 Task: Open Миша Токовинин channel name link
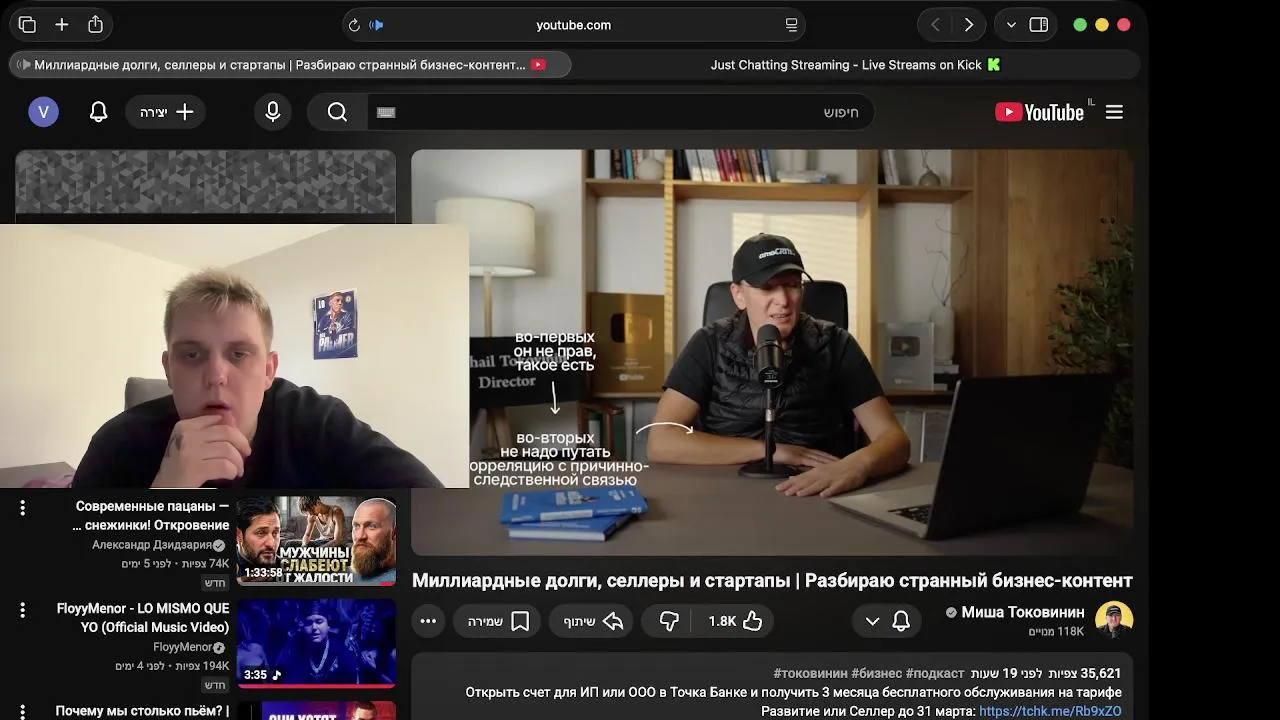click(x=1022, y=612)
